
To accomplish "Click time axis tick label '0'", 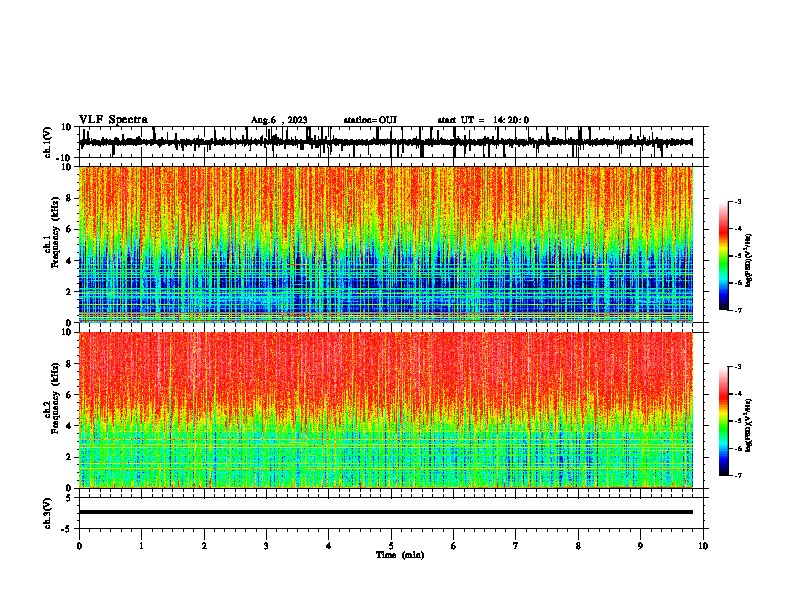I will (79, 546).
